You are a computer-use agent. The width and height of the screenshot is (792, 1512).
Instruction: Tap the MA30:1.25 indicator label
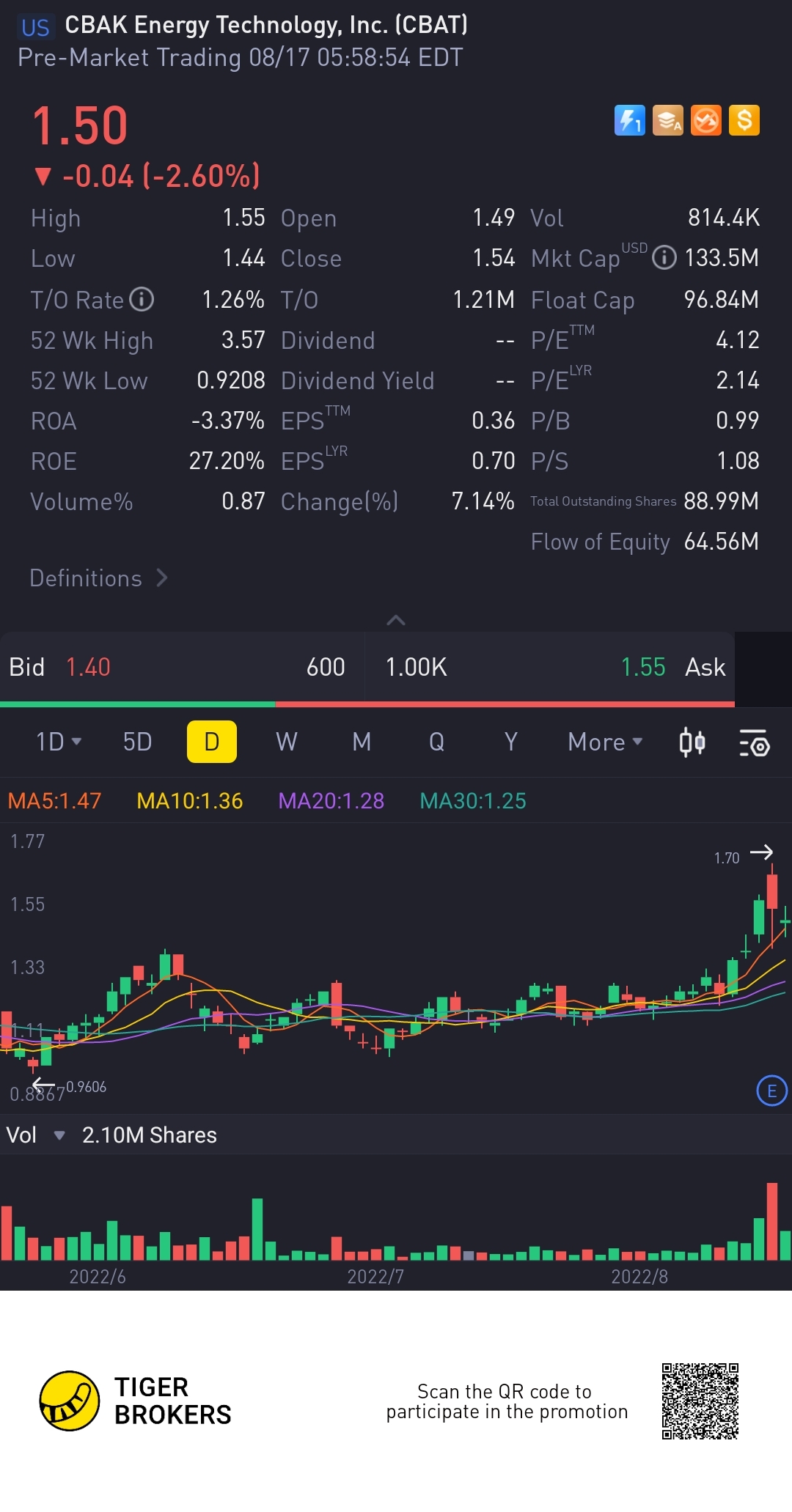point(473,800)
